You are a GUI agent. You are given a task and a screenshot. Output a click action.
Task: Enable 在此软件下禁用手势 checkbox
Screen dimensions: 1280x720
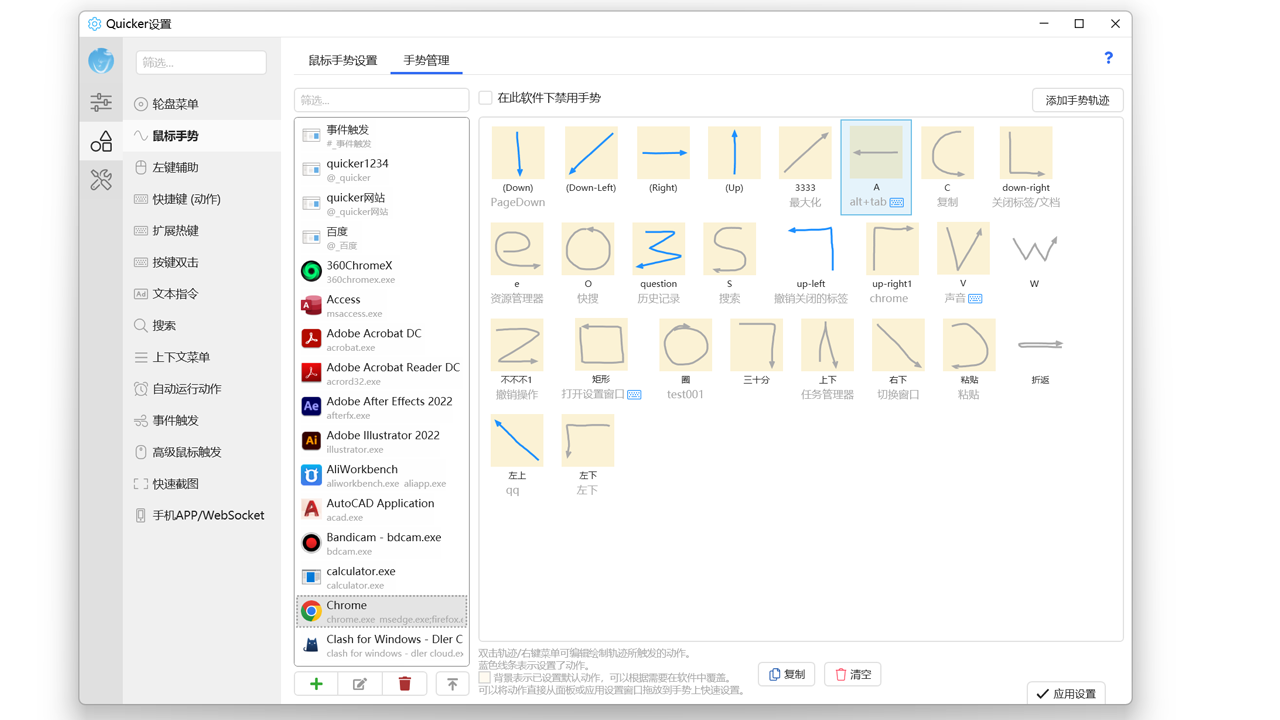click(x=485, y=98)
